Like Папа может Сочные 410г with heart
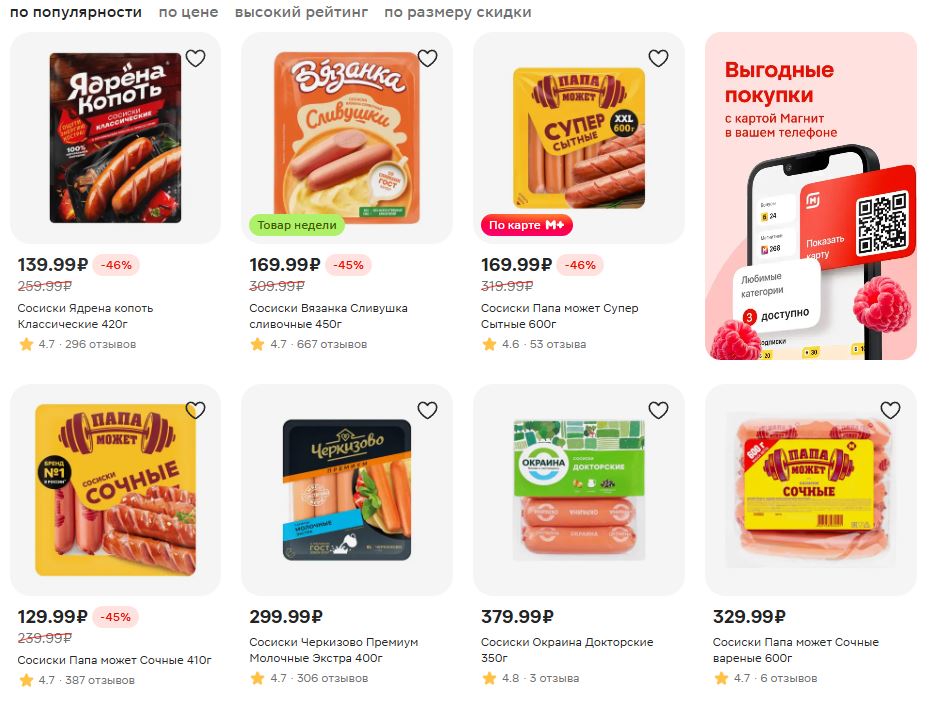The image size is (934, 703). [x=195, y=410]
